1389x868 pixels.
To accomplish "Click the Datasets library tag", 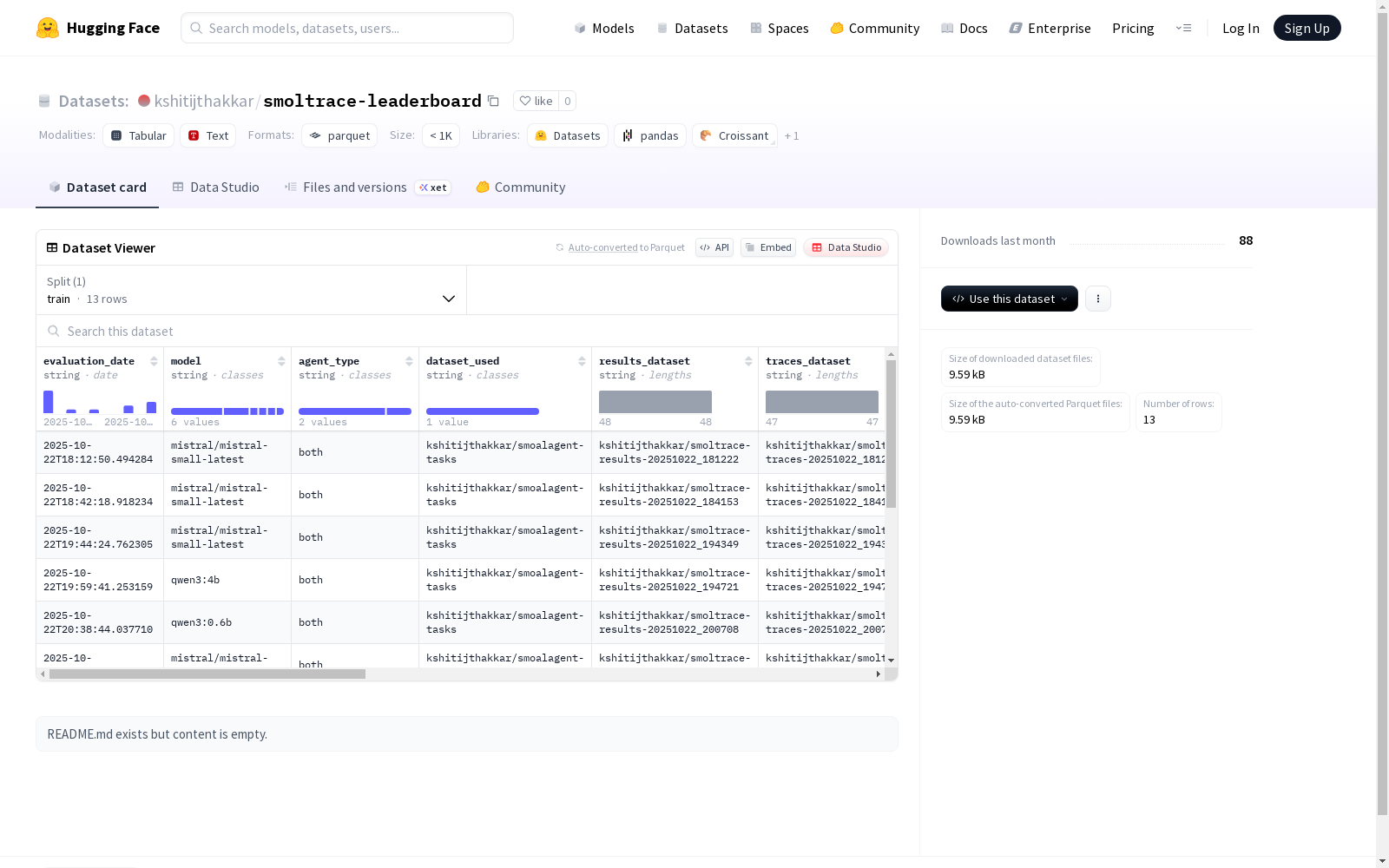I will 568,135.
